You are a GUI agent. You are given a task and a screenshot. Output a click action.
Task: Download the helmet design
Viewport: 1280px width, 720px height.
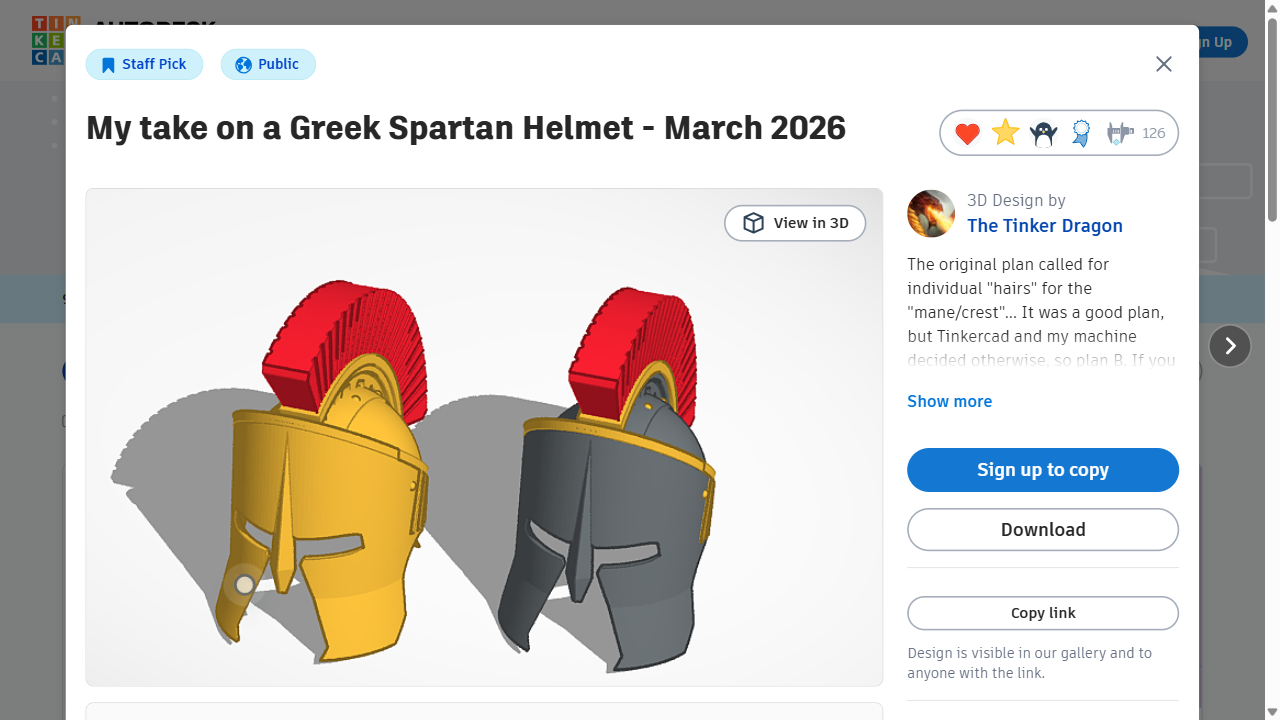point(1043,529)
